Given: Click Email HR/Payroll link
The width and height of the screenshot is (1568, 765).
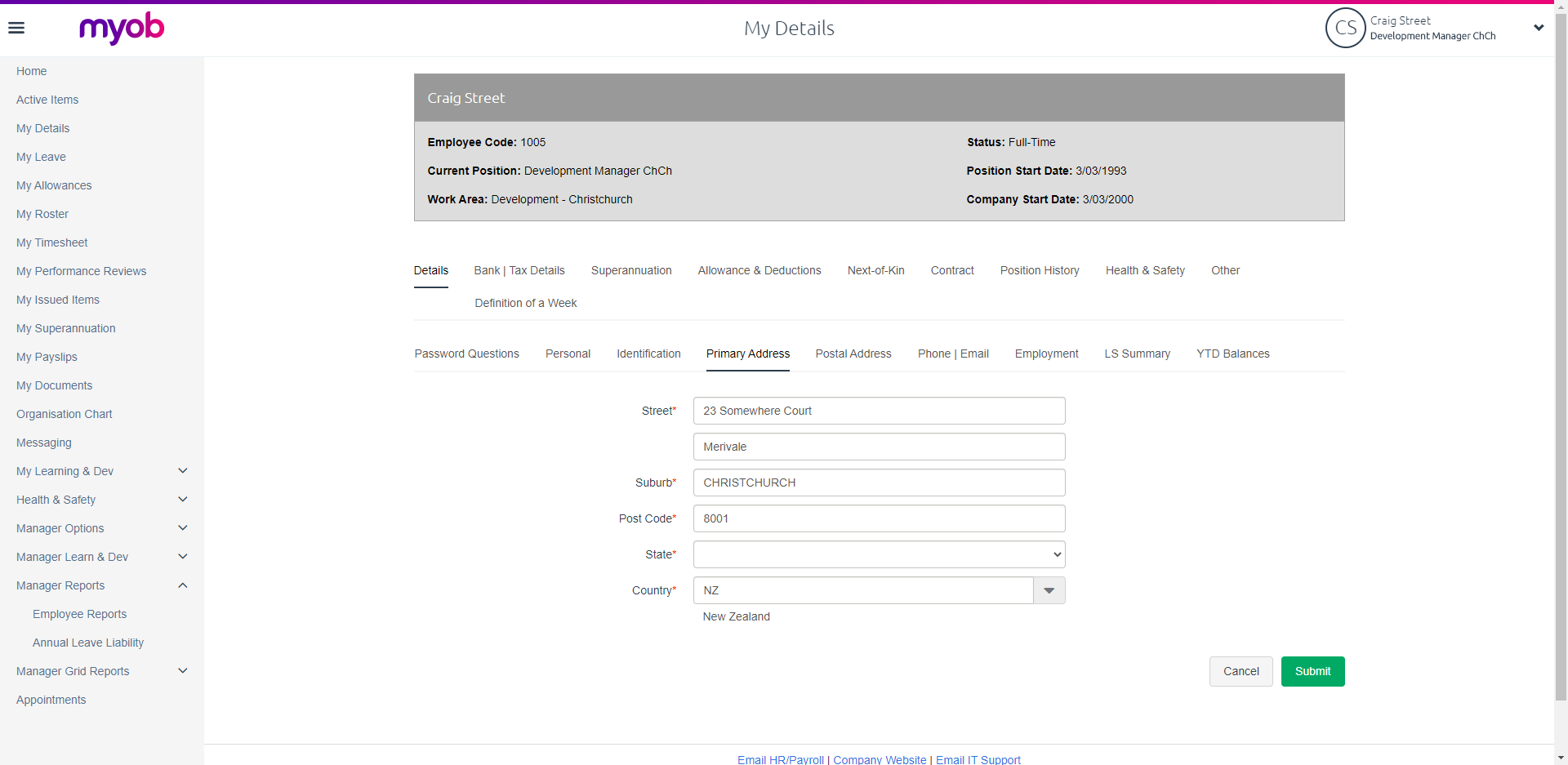Looking at the screenshot, I should [781, 759].
